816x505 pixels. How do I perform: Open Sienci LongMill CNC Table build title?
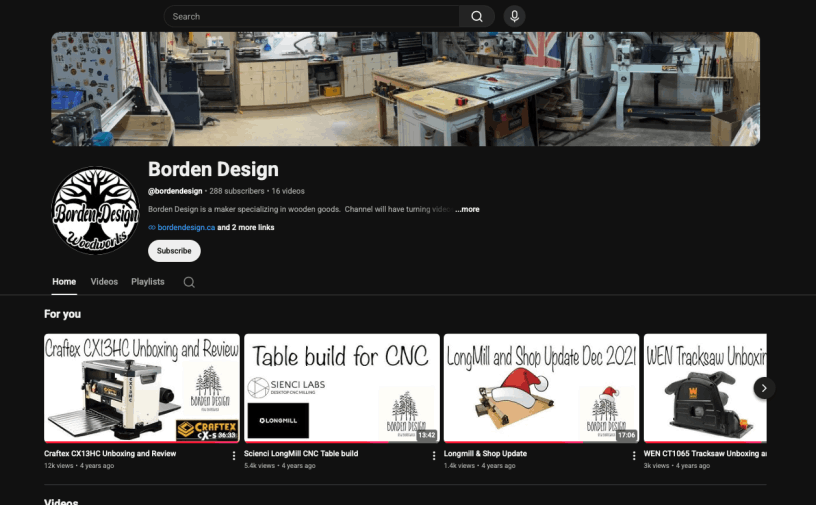301,453
